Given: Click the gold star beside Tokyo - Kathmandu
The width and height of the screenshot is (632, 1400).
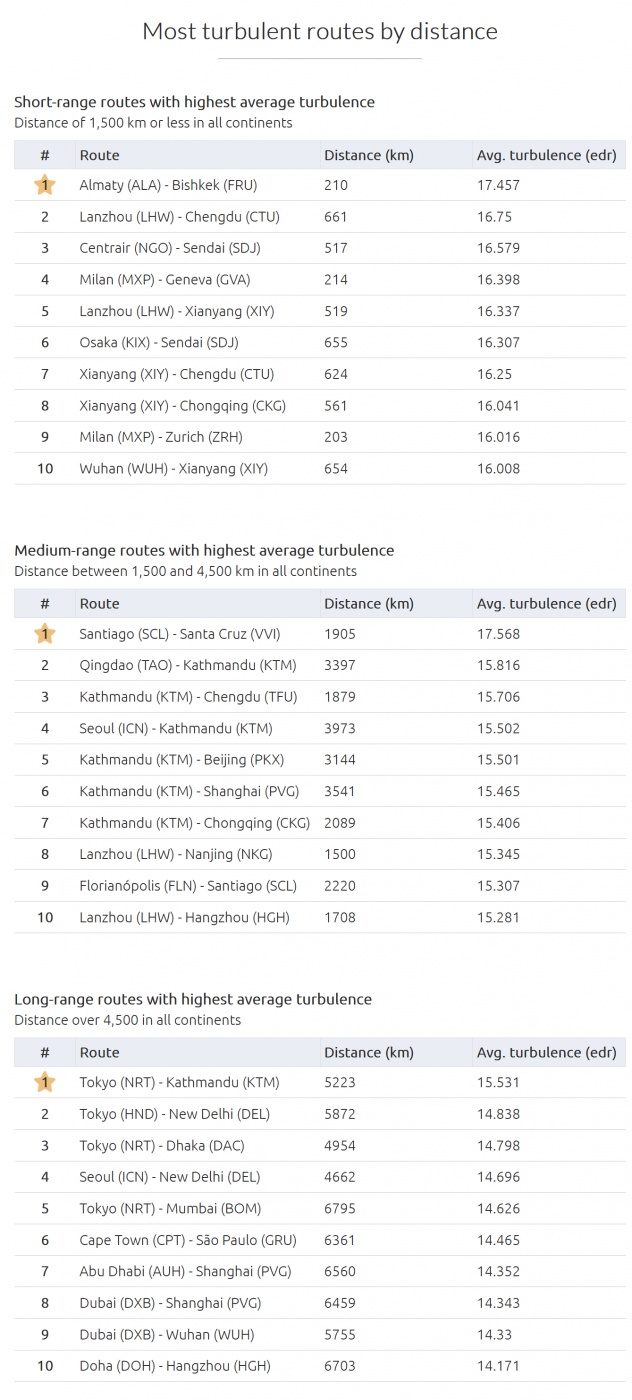Looking at the screenshot, I should tap(44, 1082).
